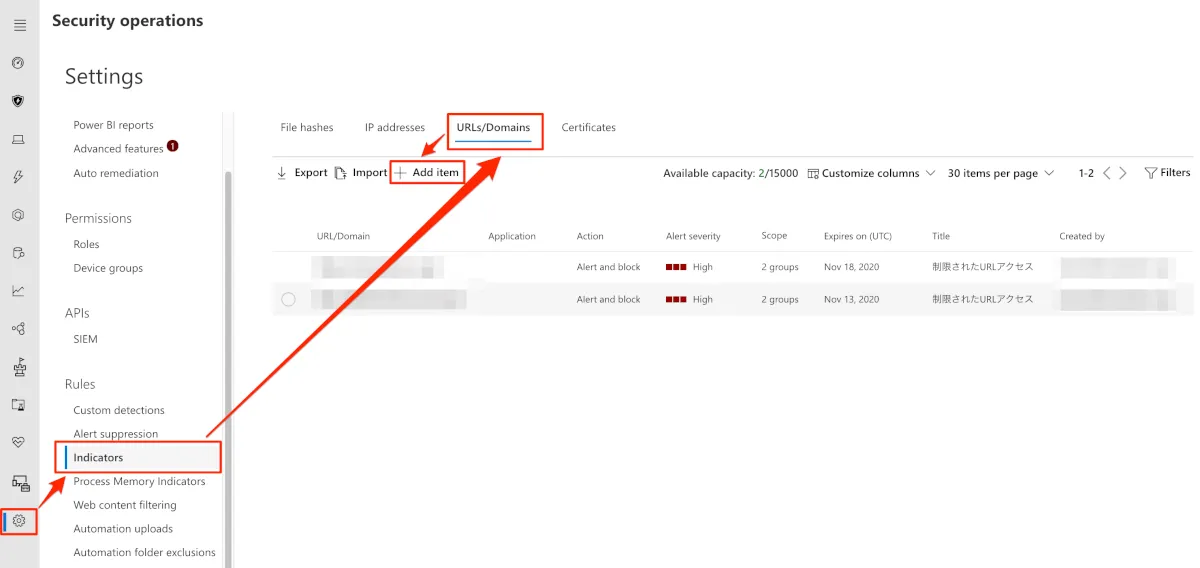This screenshot has width=1200, height=568.
Task: Open the database Advanced hunting icon
Action: point(18,253)
